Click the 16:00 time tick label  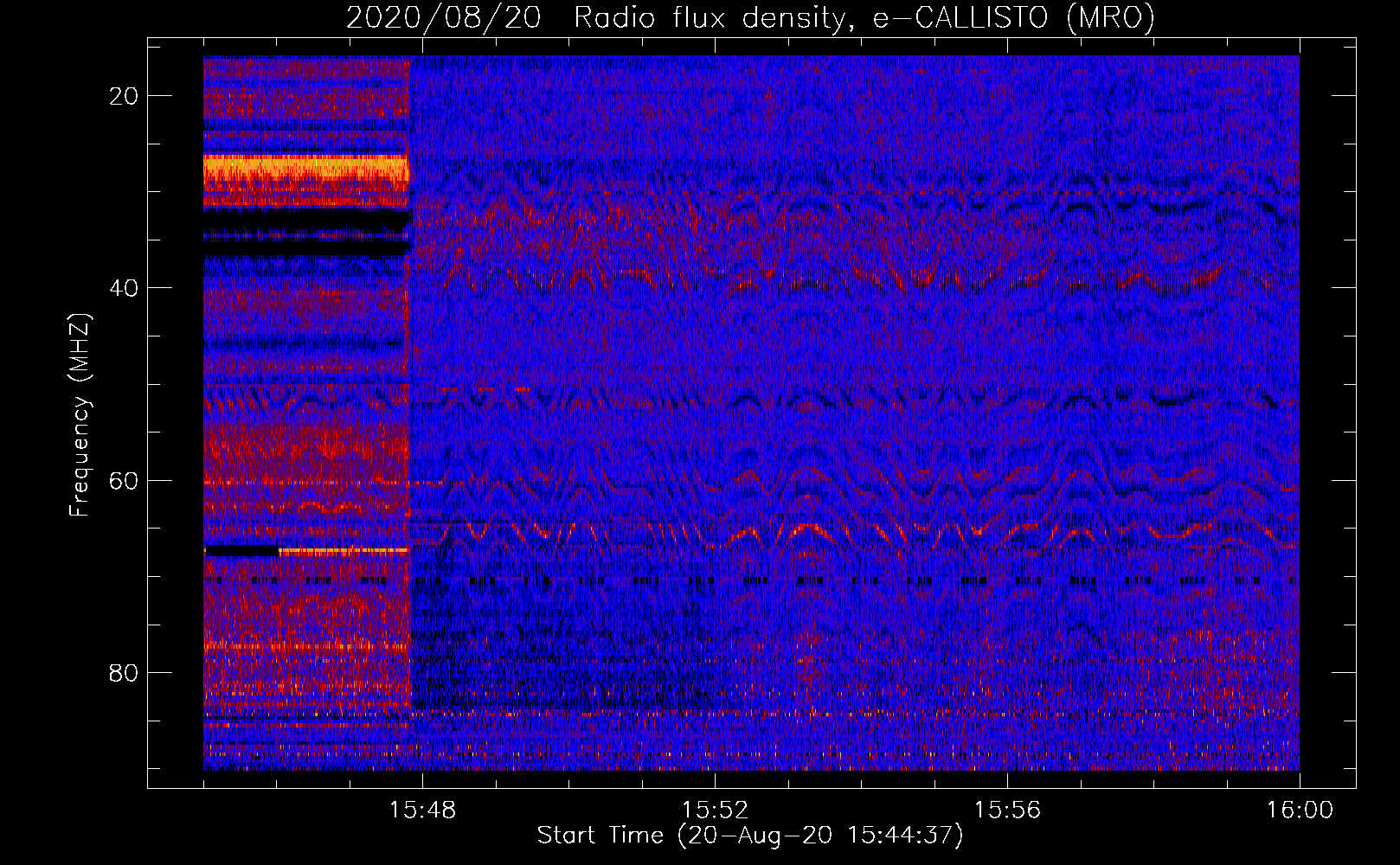pyautogui.click(x=1300, y=811)
